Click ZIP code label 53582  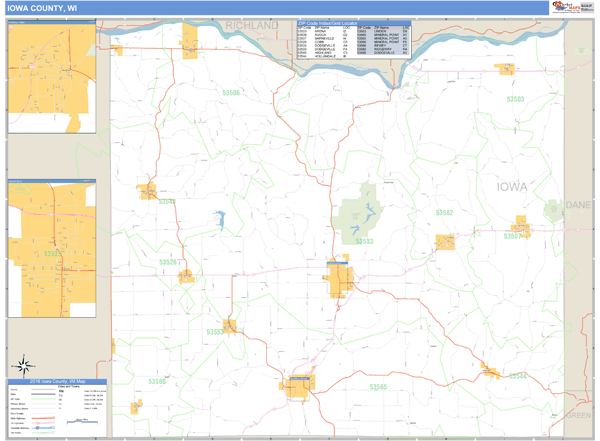[x=444, y=212]
